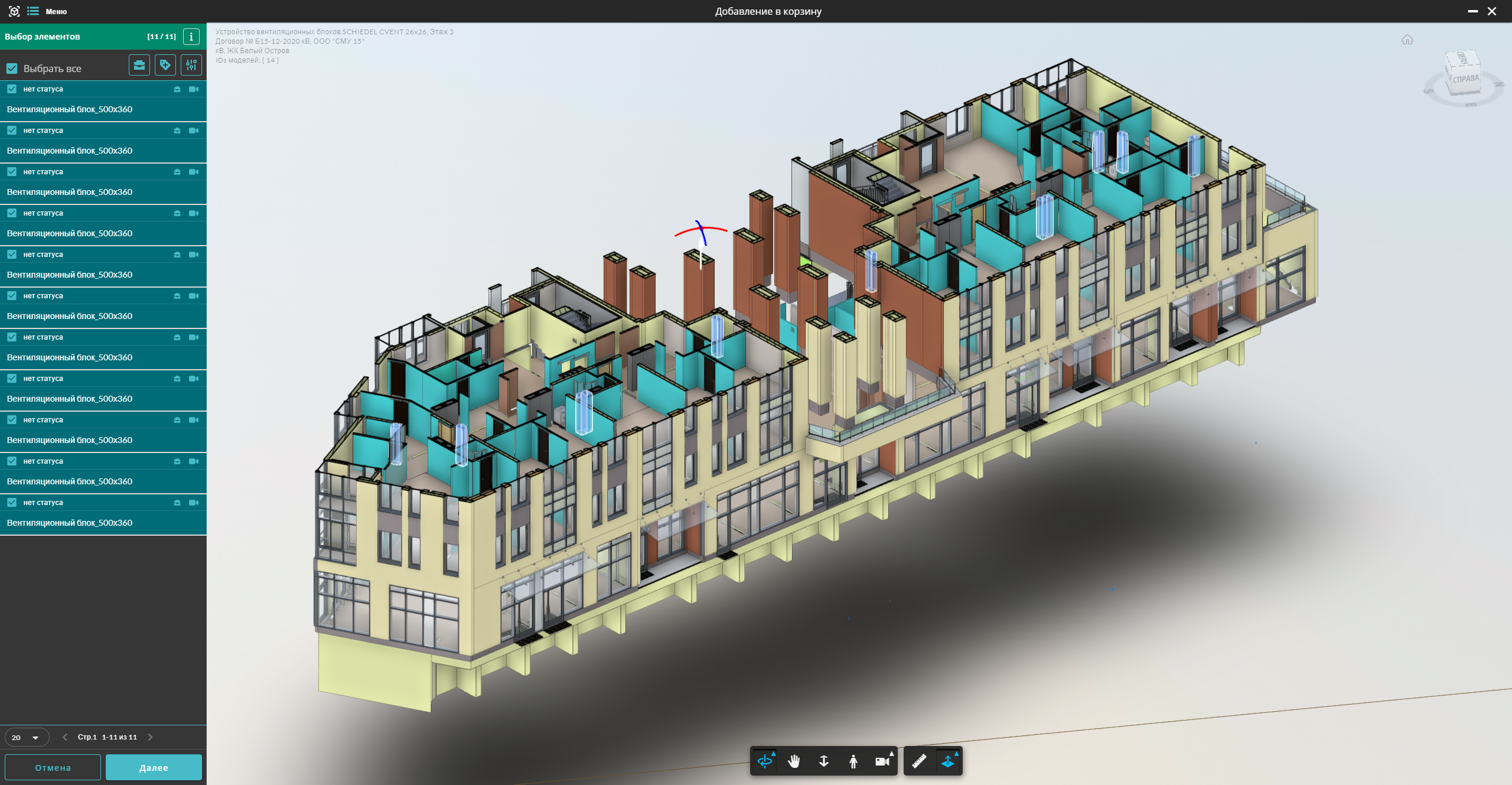Click the application logo icon in the title bar
The image size is (1512, 785).
click(x=14, y=11)
